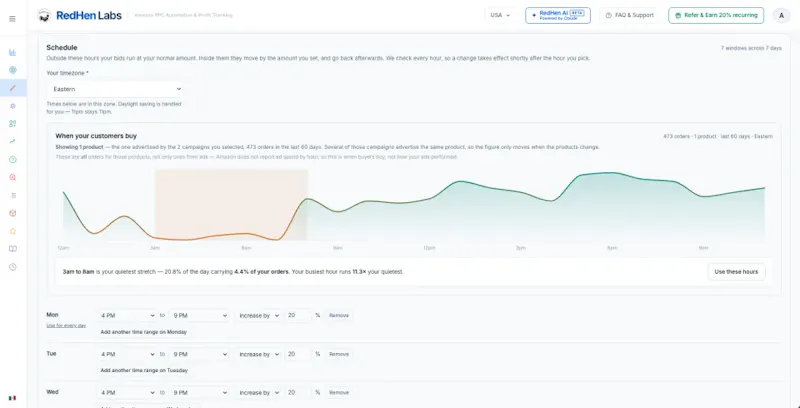Open Tuesday 'increase by' dropdown

coord(258,354)
